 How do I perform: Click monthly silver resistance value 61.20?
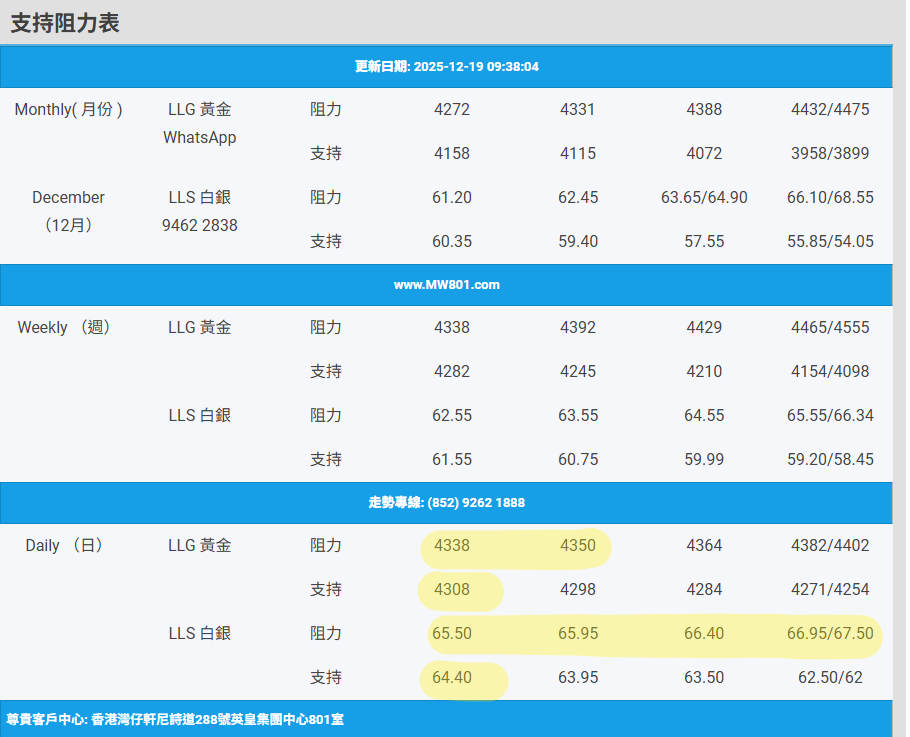coord(452,198)
